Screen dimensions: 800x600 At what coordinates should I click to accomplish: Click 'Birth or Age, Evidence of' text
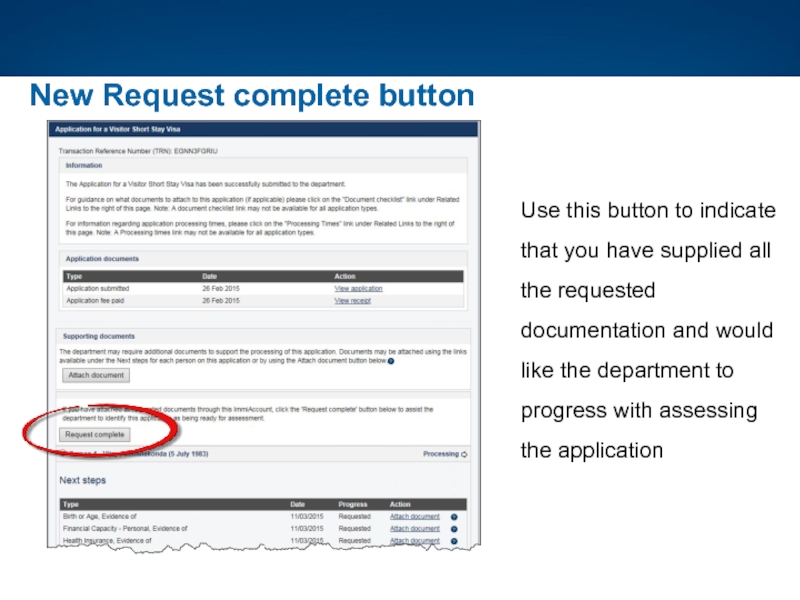point(99,517)
